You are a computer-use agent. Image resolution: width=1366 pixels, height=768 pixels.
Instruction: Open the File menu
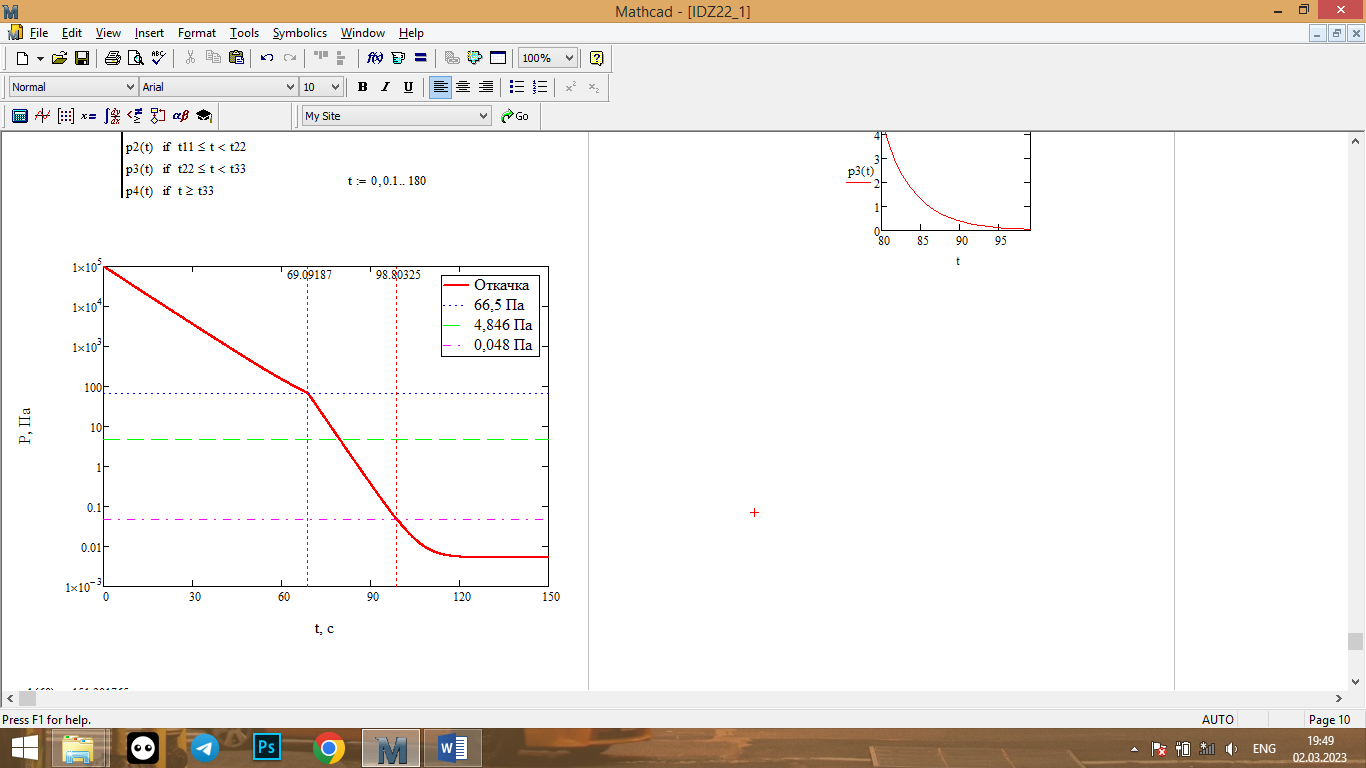pos(39,33)
